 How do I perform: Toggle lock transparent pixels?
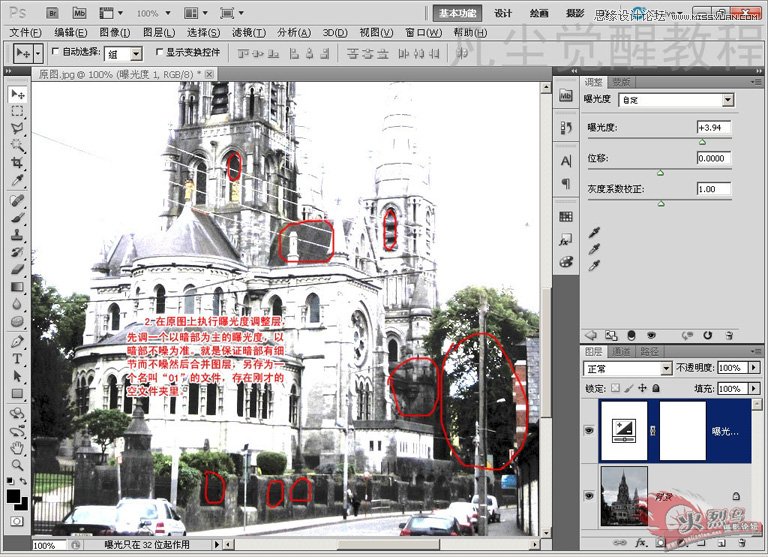pyautogui.click(x=616, y=388)
